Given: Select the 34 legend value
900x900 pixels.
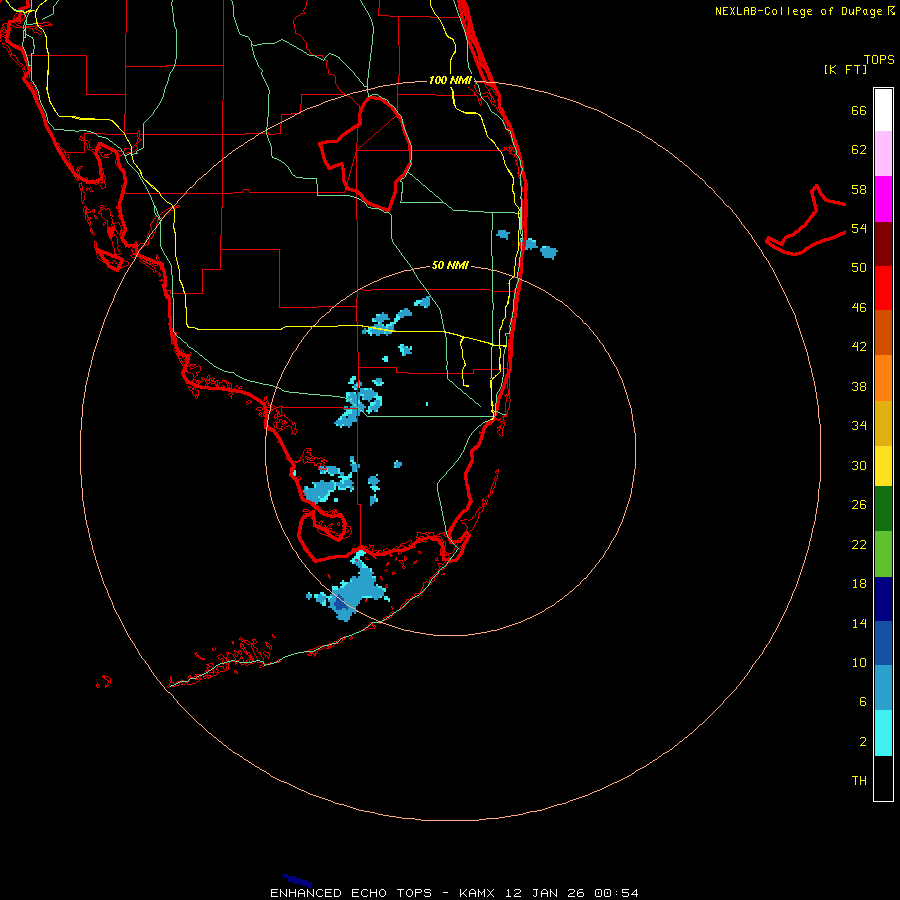Looking at the screenshot, I should point(859,425).
